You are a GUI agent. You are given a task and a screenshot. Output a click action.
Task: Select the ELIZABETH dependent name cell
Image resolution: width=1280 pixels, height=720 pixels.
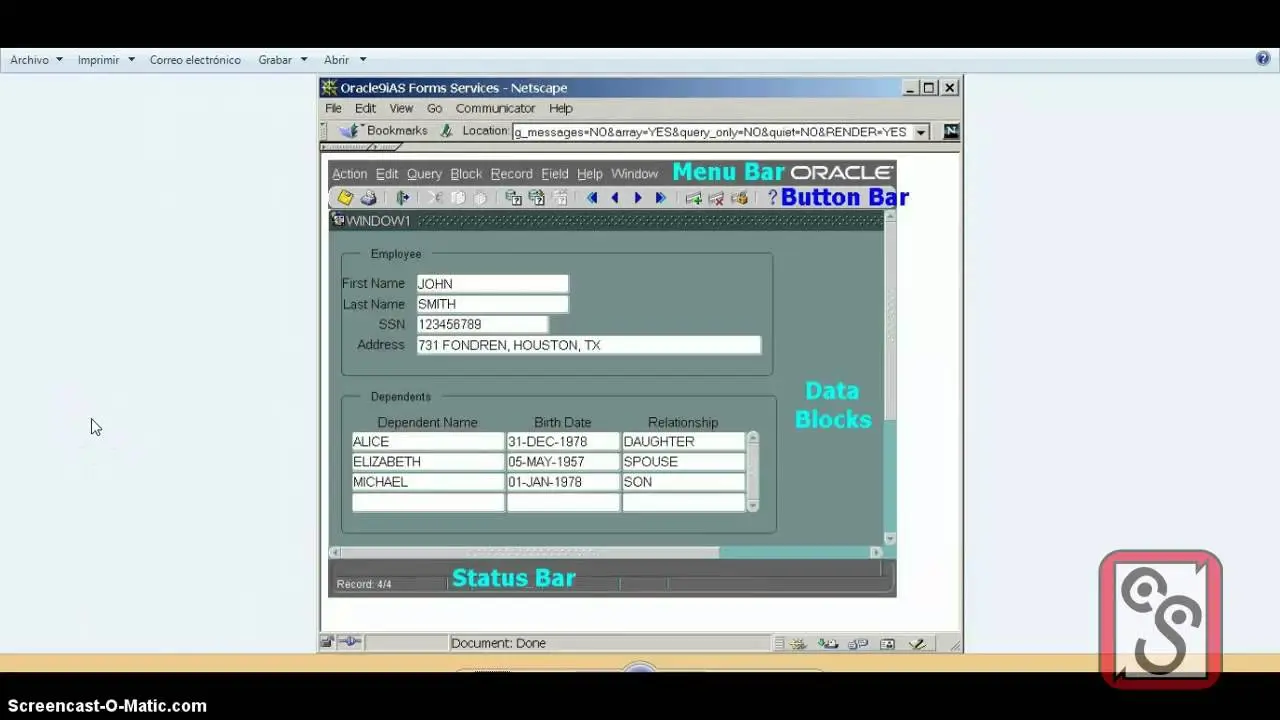[428, 462]
